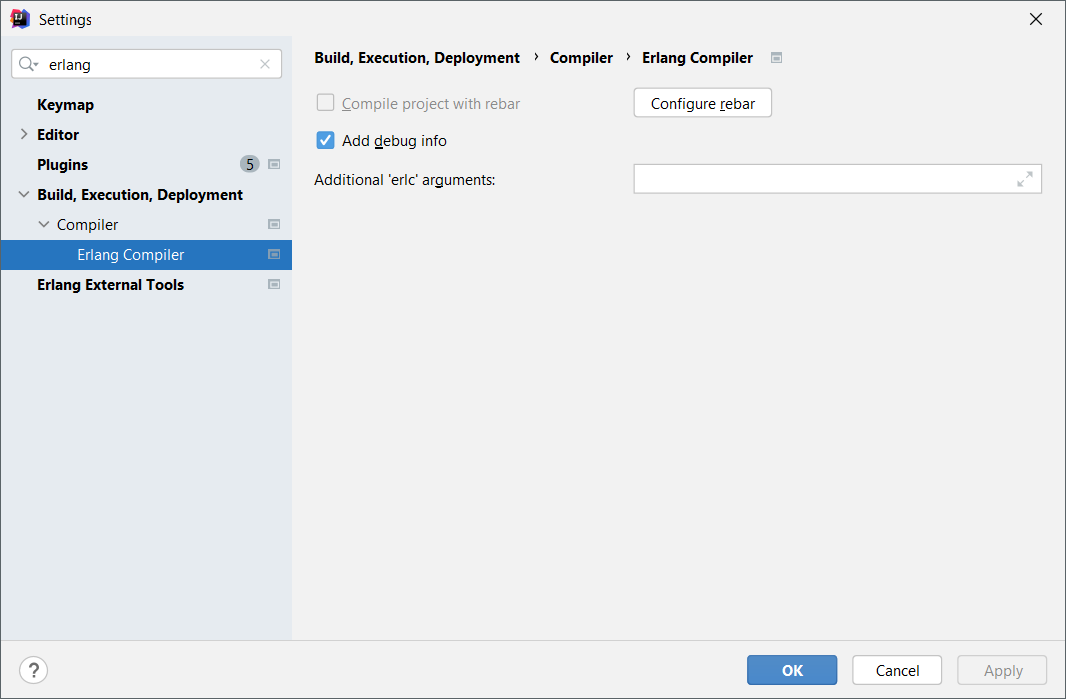This screenshot has width=1066, height=699.
Task: Click project-level icon on Erlang External Tools row
Action: click(x=274, y=284)
